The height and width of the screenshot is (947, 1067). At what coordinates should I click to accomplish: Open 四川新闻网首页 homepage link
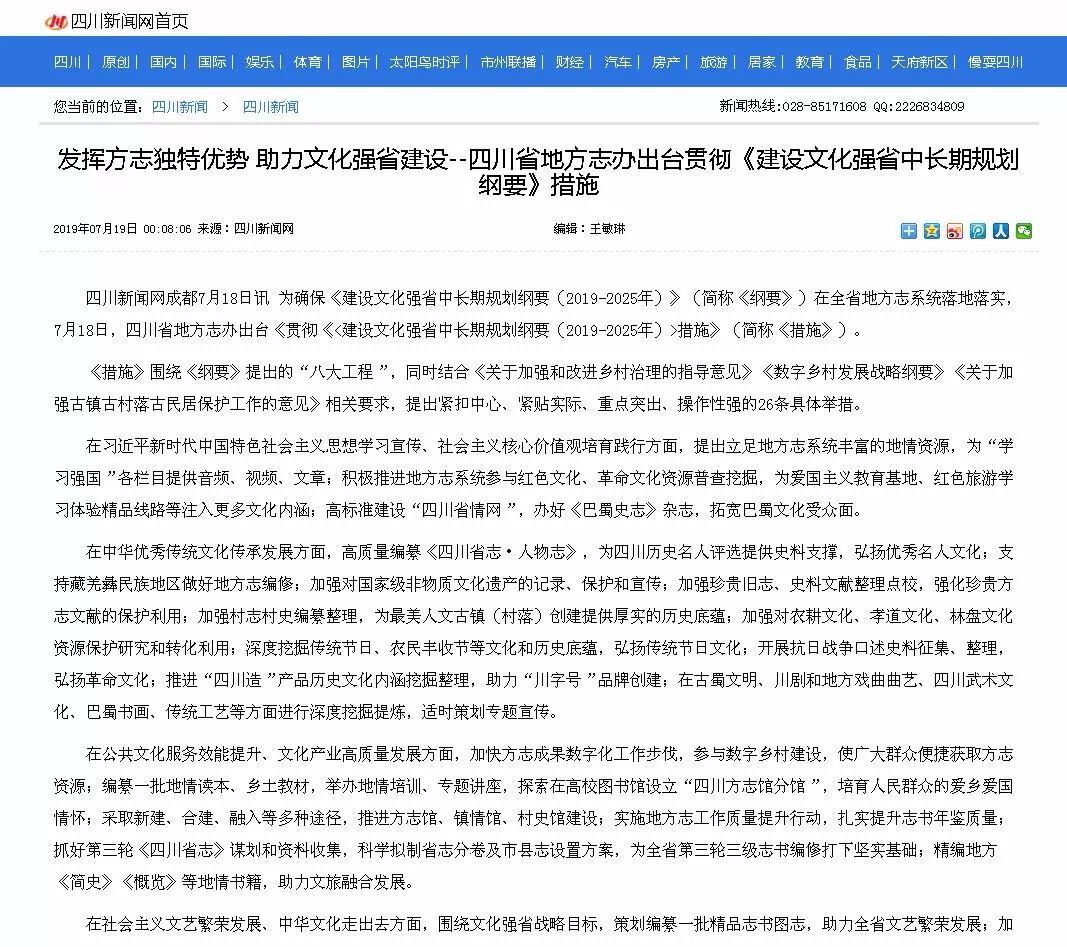click(130, 21)
